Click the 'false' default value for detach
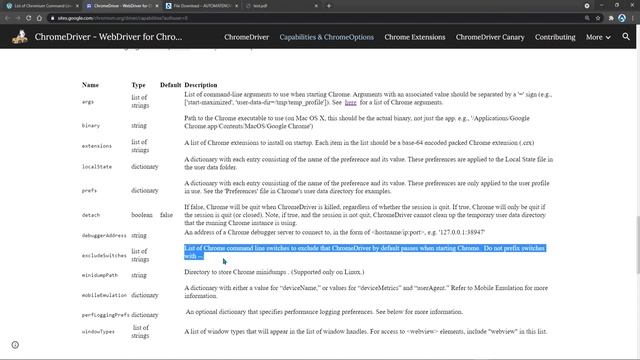This screenshot has width=640, height=360. (x=166, y=215)
